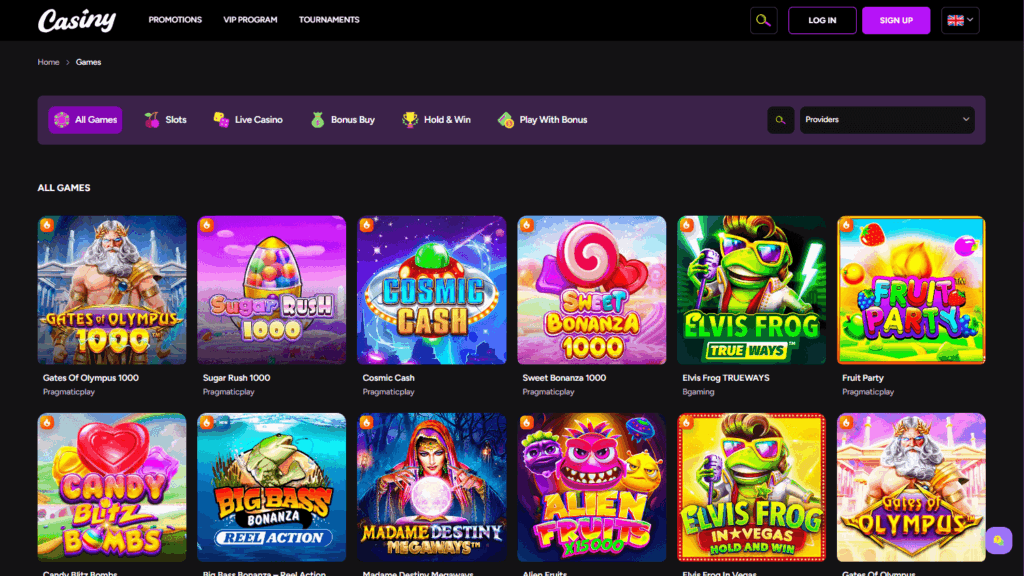Click the Slots cherry icon
The image size is (1024, 576).
[x=152, y=120]
